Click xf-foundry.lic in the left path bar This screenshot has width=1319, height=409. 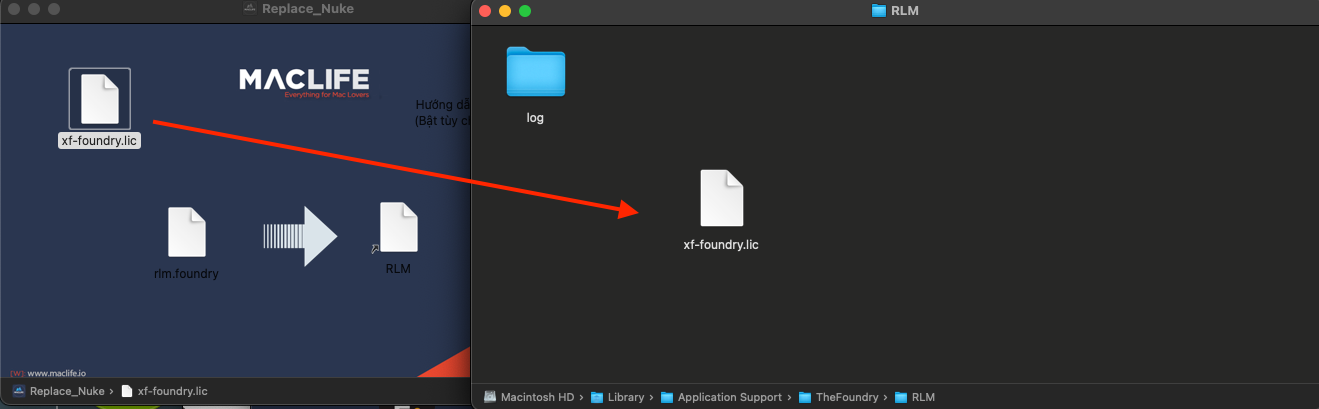(x=172, y=391)
